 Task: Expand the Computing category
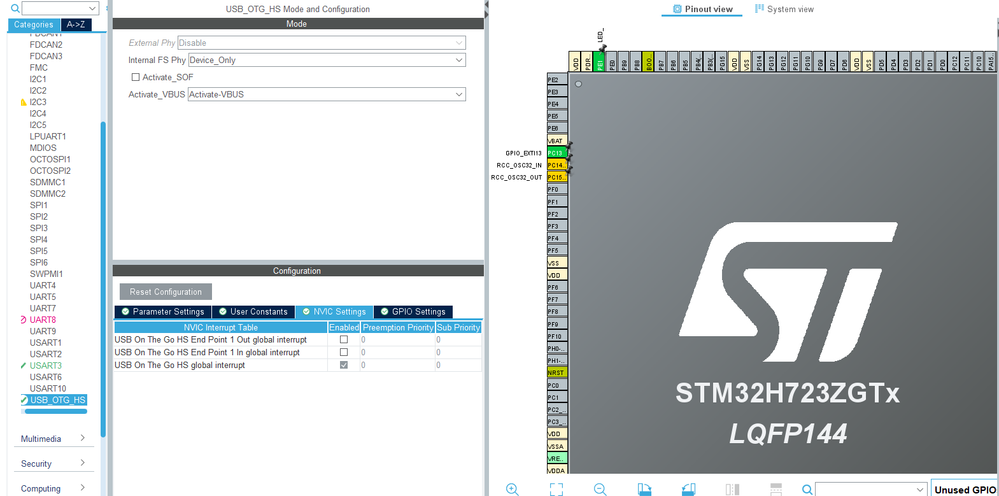pos(53,488)
